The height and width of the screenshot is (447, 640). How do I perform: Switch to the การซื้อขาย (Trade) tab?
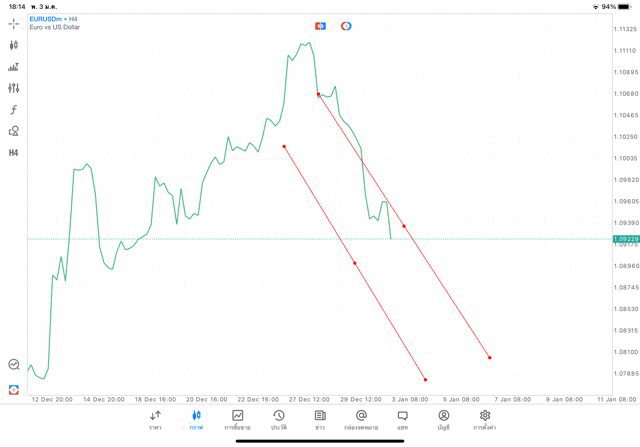pos(237,420)
